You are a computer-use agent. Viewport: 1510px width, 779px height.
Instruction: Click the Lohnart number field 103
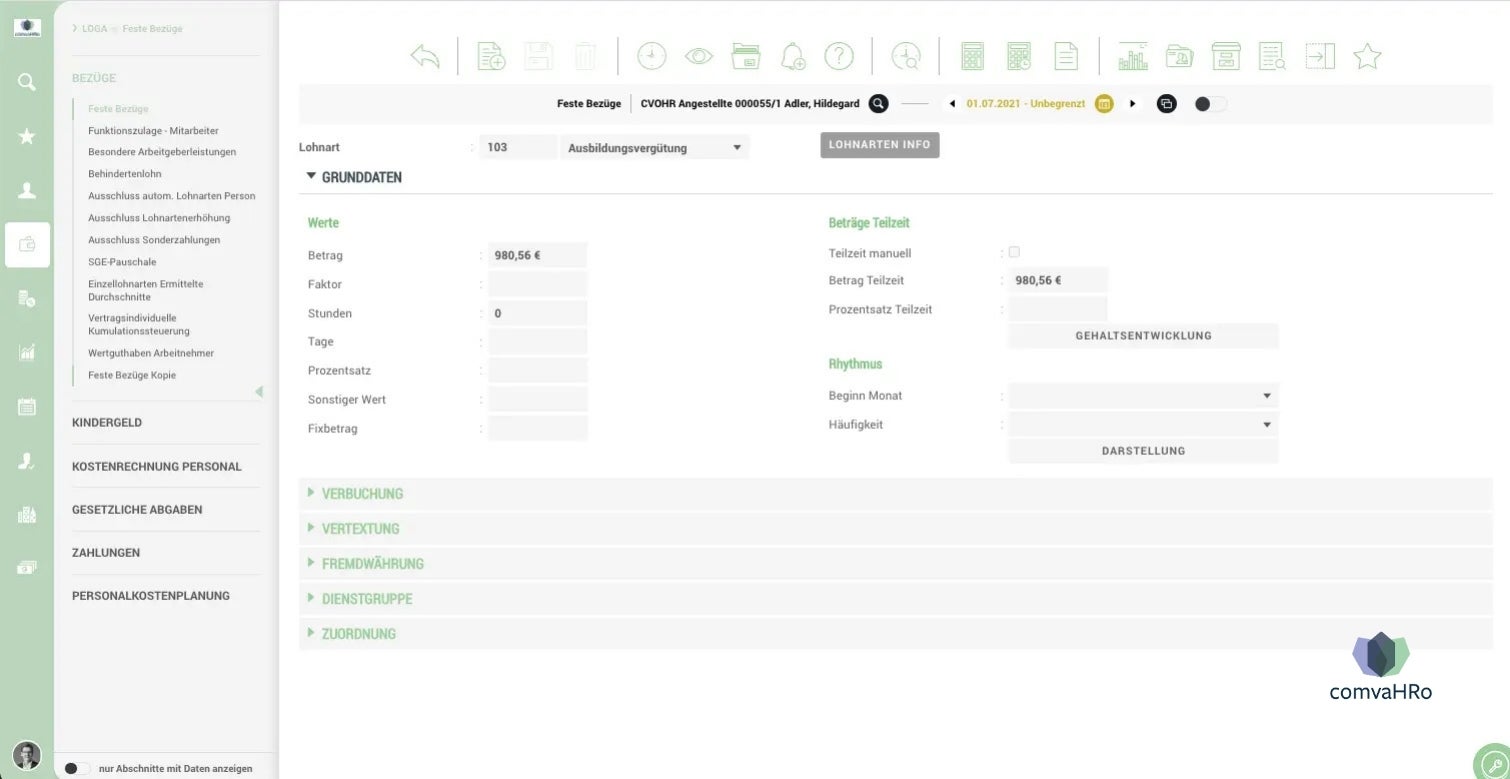(518, 147)
